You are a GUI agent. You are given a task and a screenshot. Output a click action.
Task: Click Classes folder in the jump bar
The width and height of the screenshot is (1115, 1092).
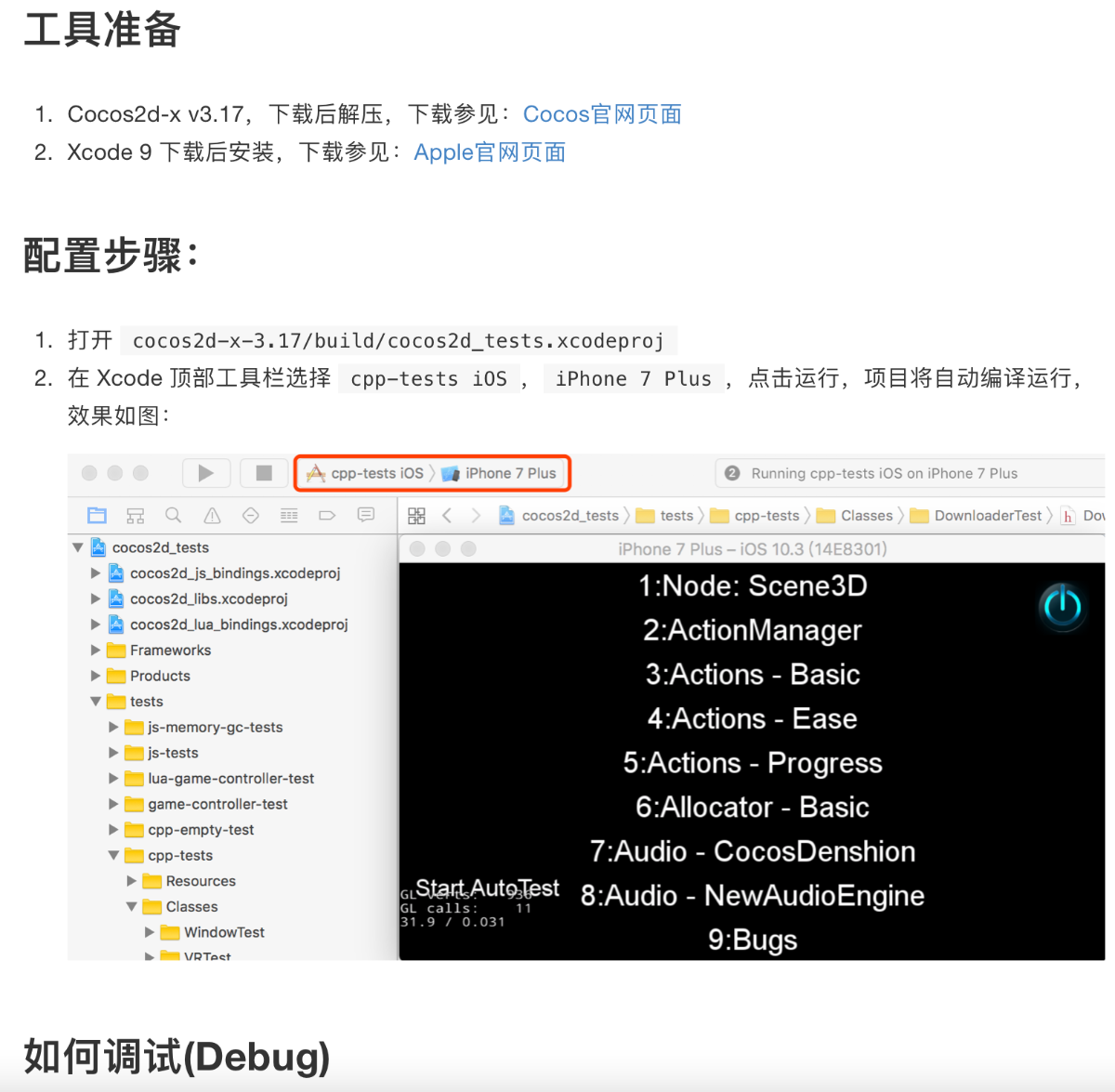coord(854,516)
